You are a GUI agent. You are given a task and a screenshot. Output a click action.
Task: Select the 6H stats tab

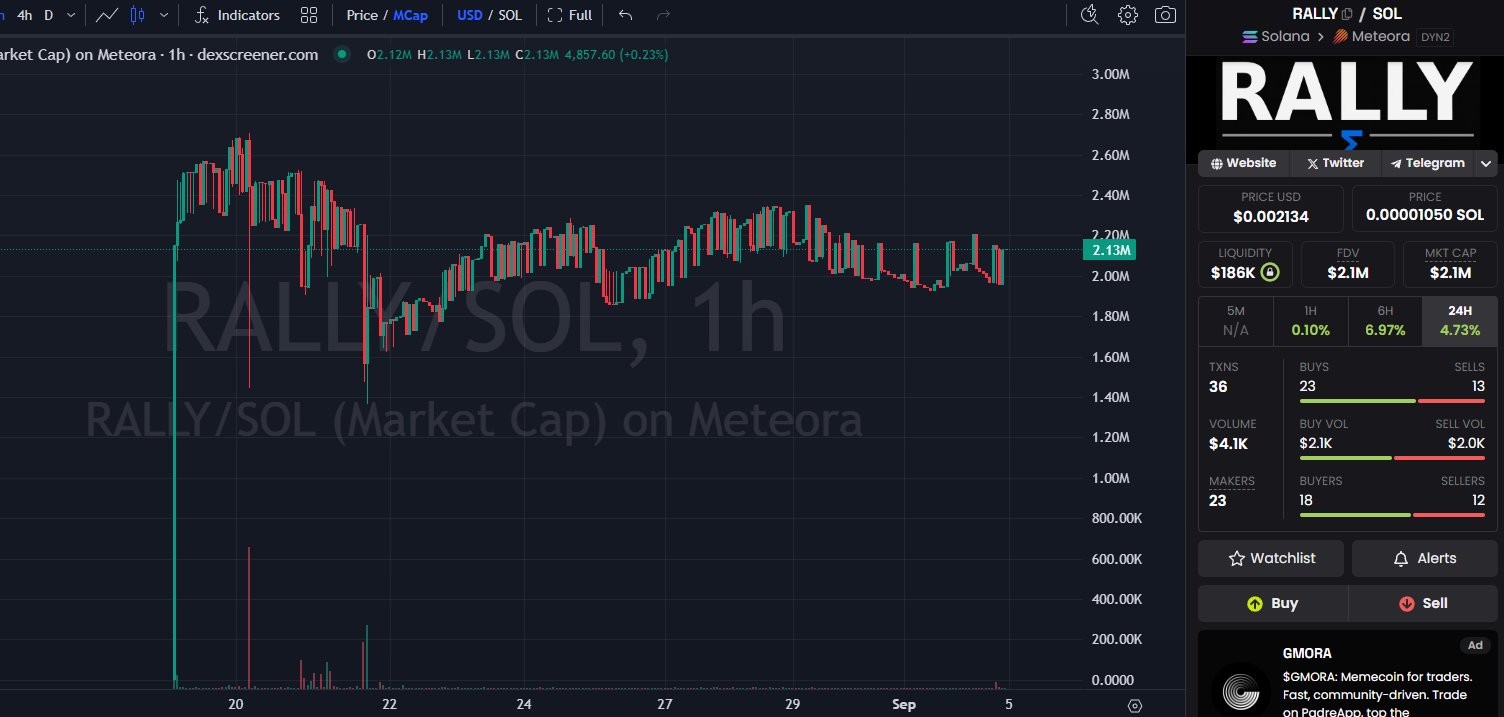[1385, 321]
